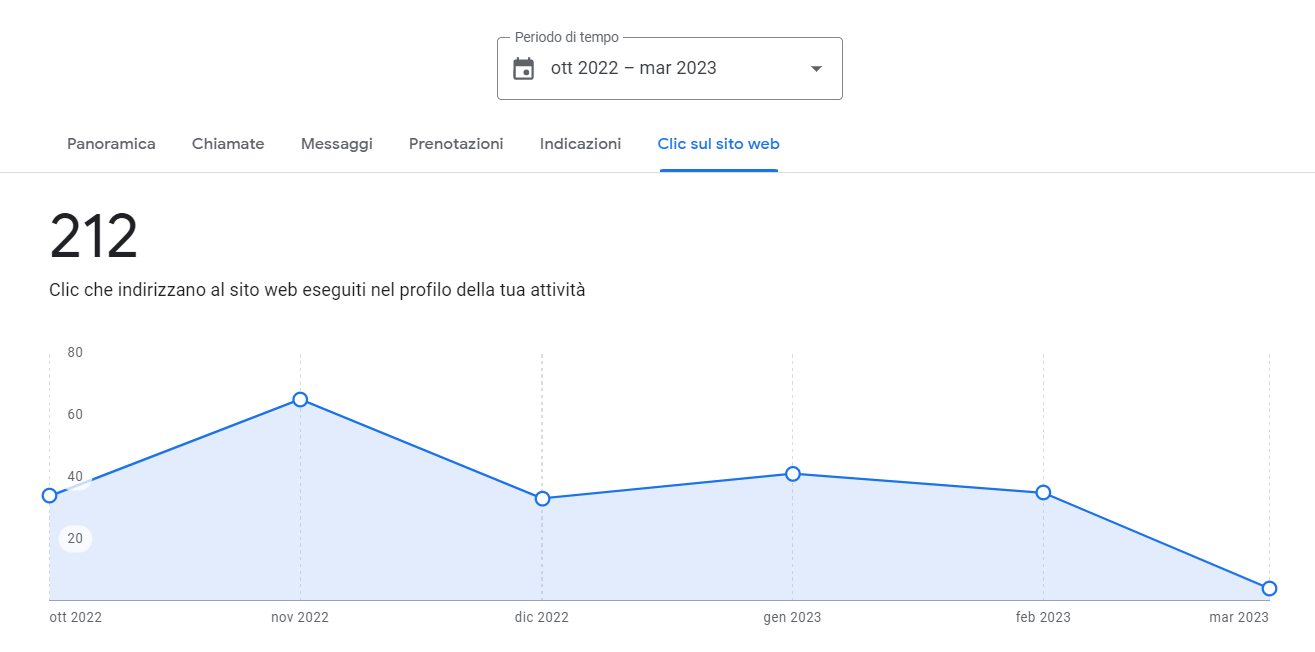Click the nov 2022 axis label

[x=300, y=618]
